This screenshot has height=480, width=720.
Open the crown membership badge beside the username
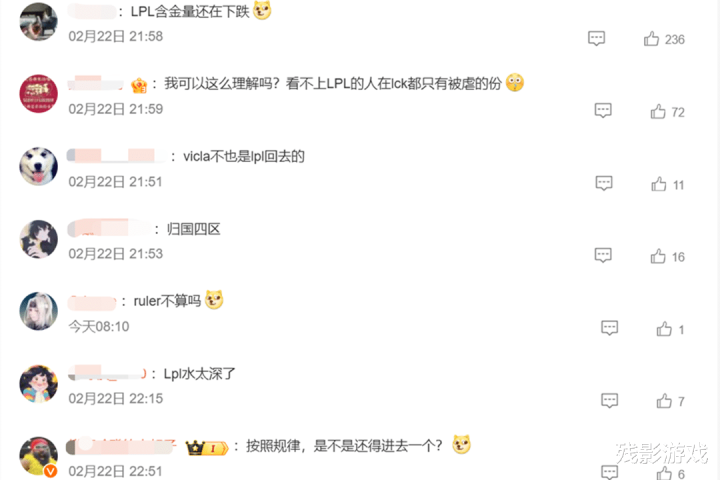tap(207, 447)
